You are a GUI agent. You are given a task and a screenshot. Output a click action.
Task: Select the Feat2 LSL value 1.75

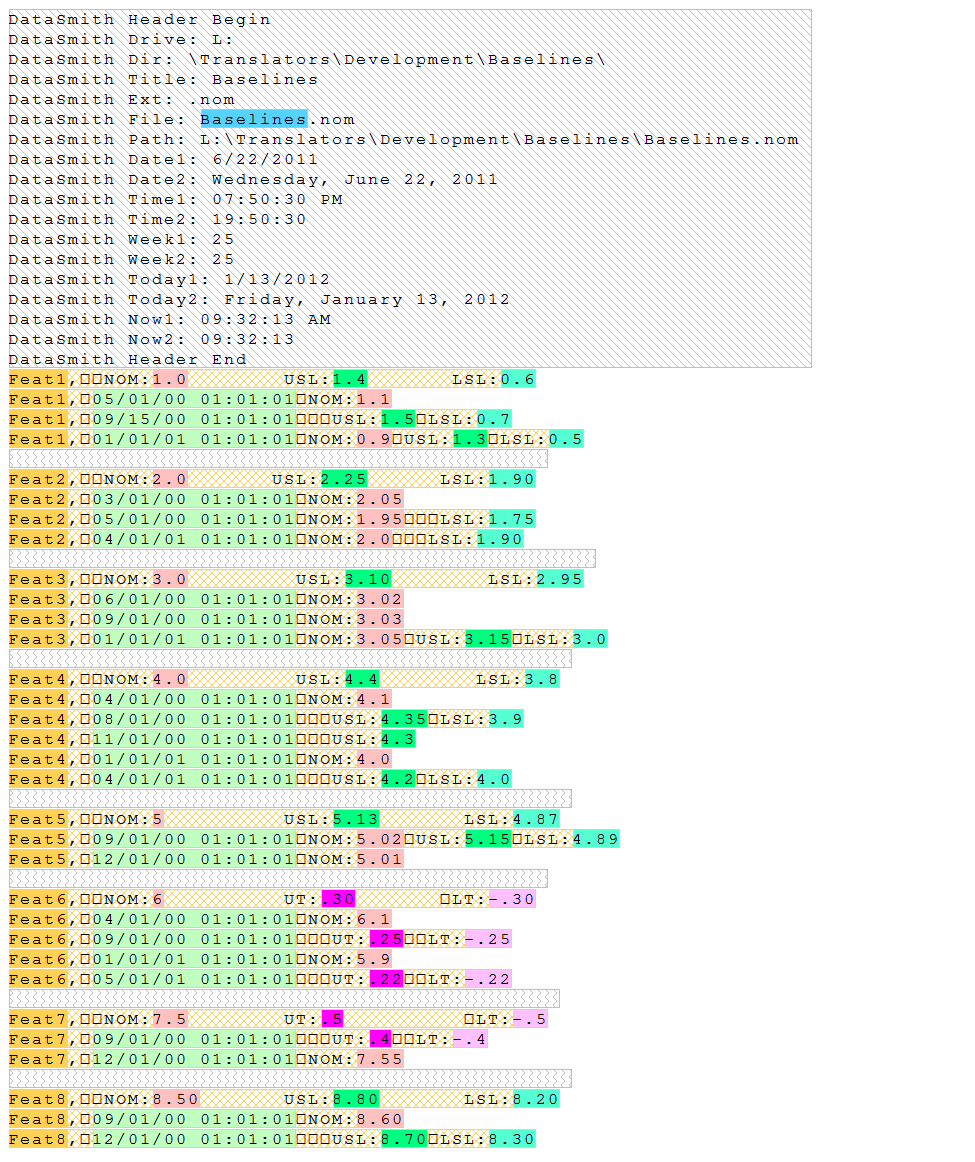511,519
